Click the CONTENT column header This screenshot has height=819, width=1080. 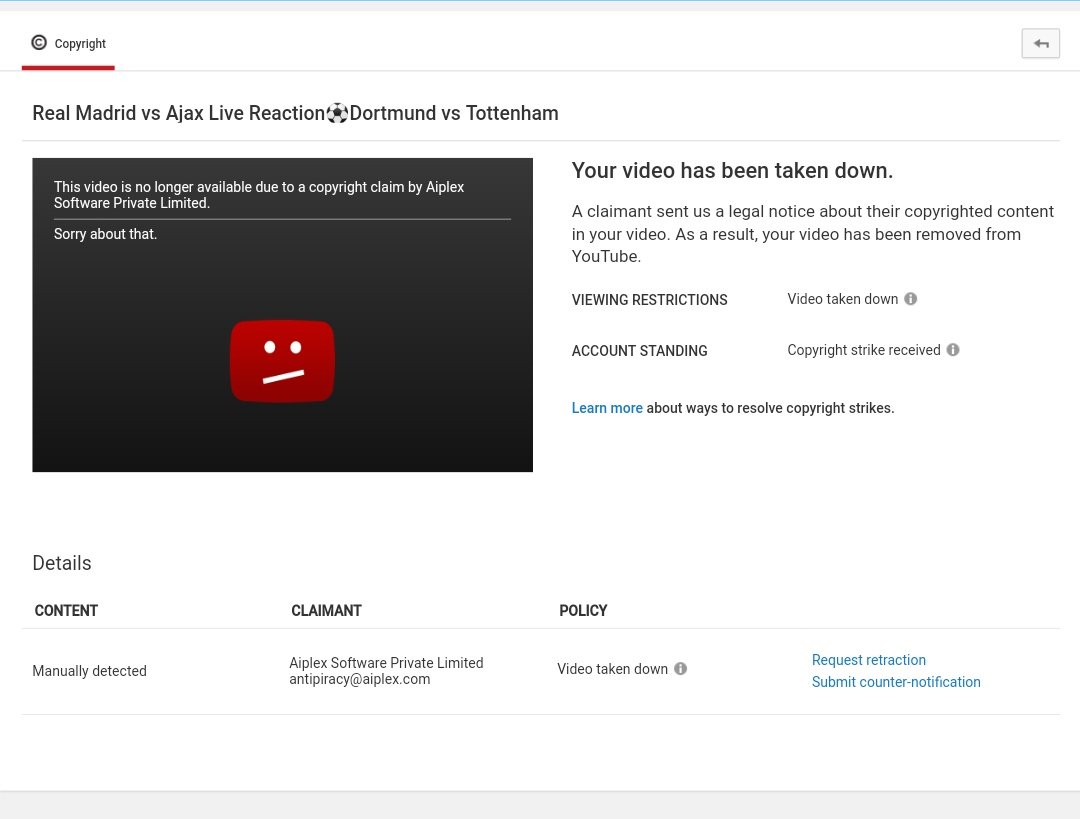(x=66, y=610)
